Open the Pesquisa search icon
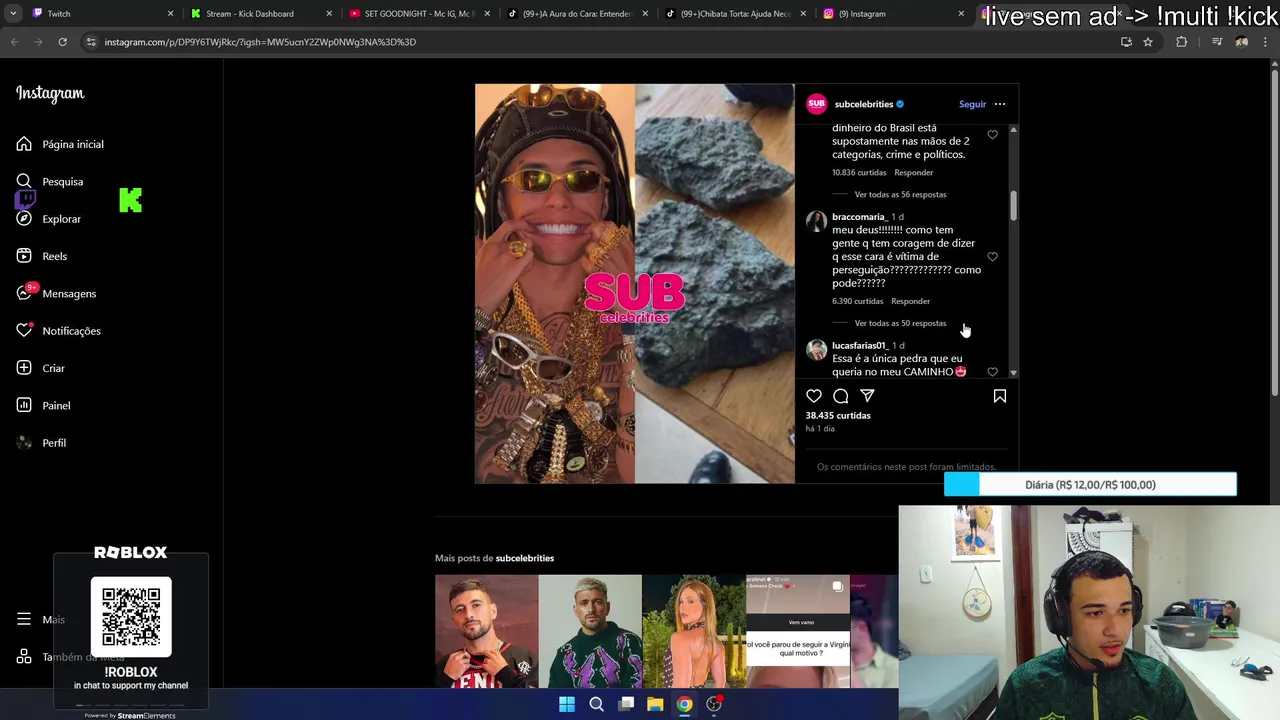 (24, 181)
